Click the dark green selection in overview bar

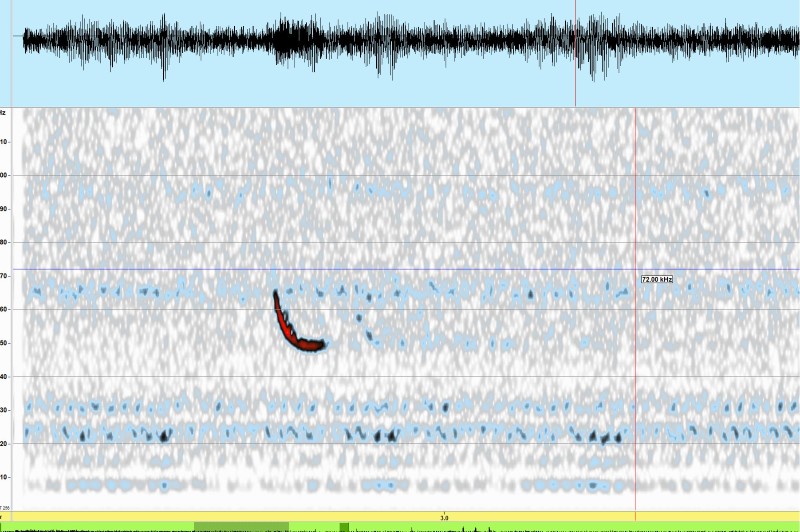(241, 526)
